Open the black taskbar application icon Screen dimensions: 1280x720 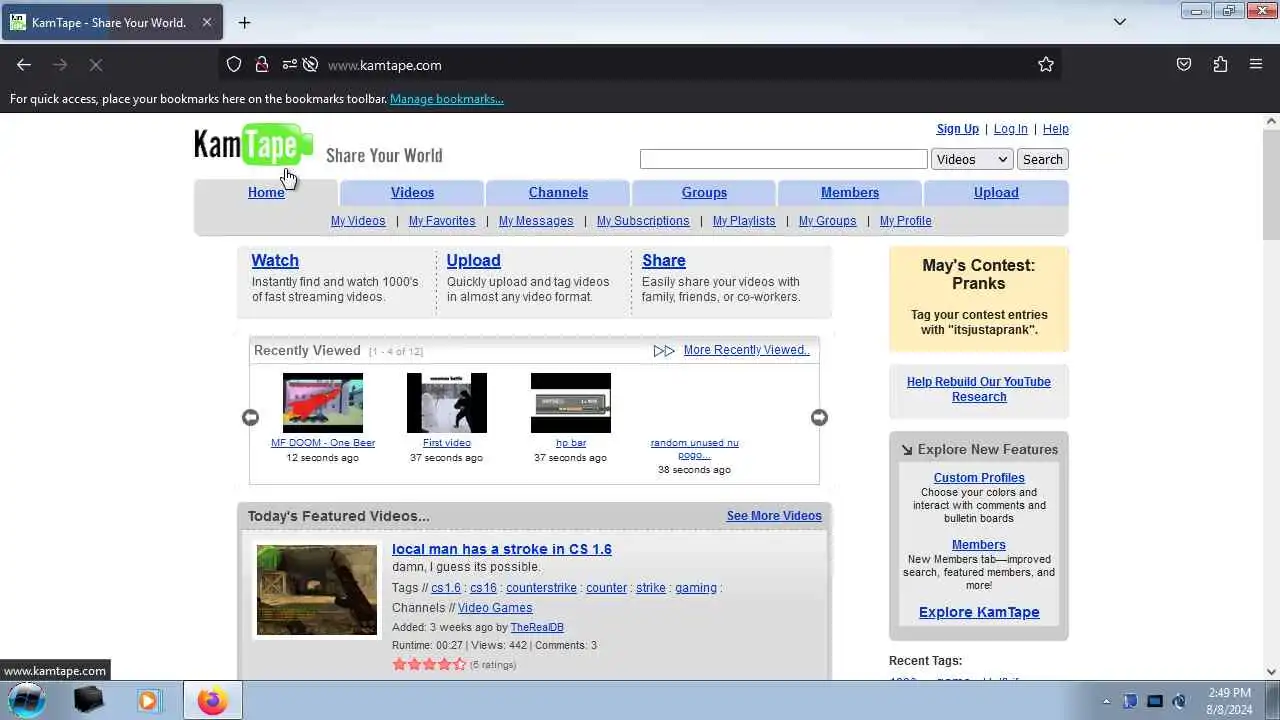(89, 701)
